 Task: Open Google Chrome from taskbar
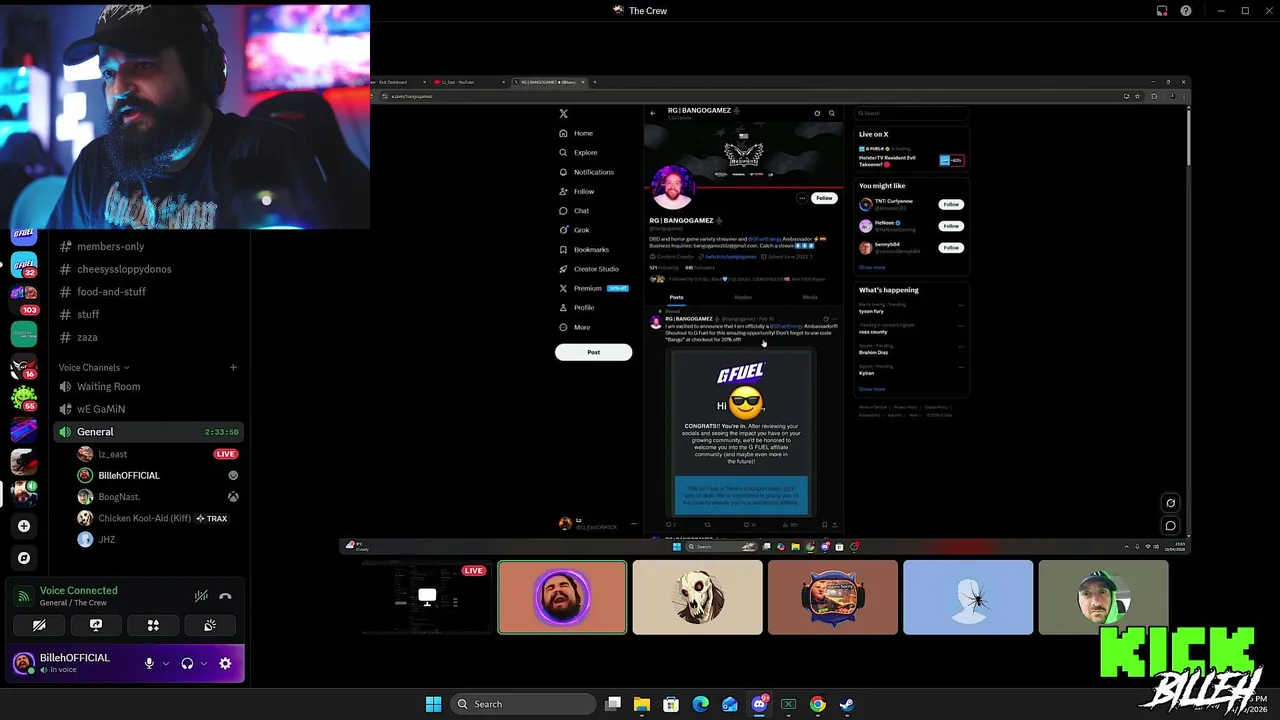[x=818, y=704]
